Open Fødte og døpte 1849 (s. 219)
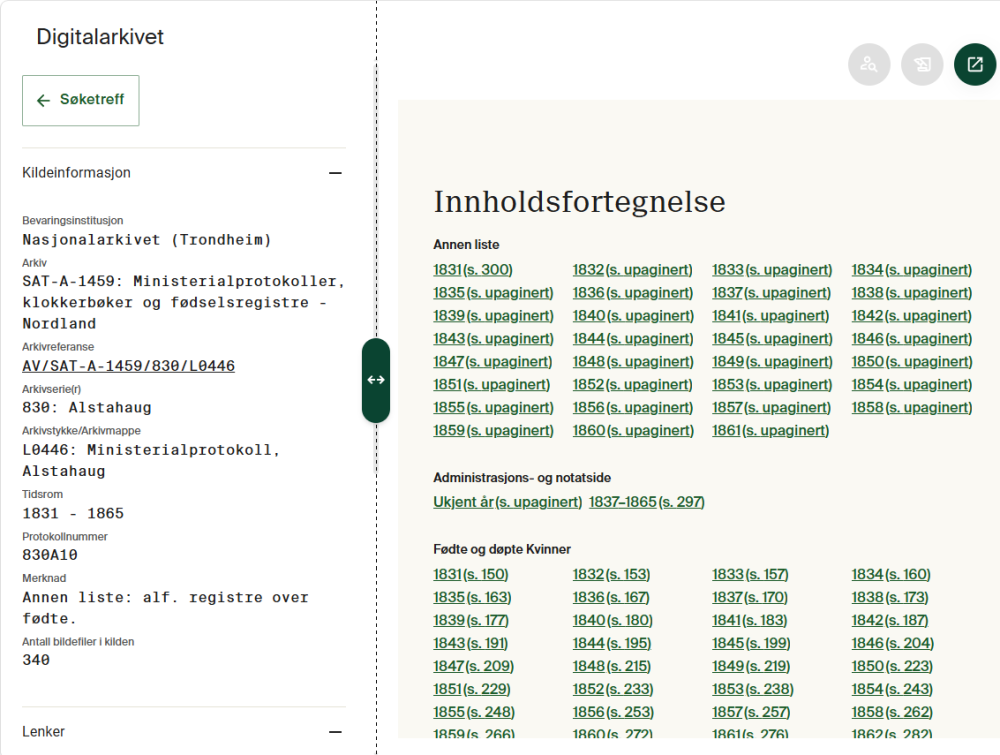Image resolution: width=1000 pixels, height=755 pixels. click(751, 666)
